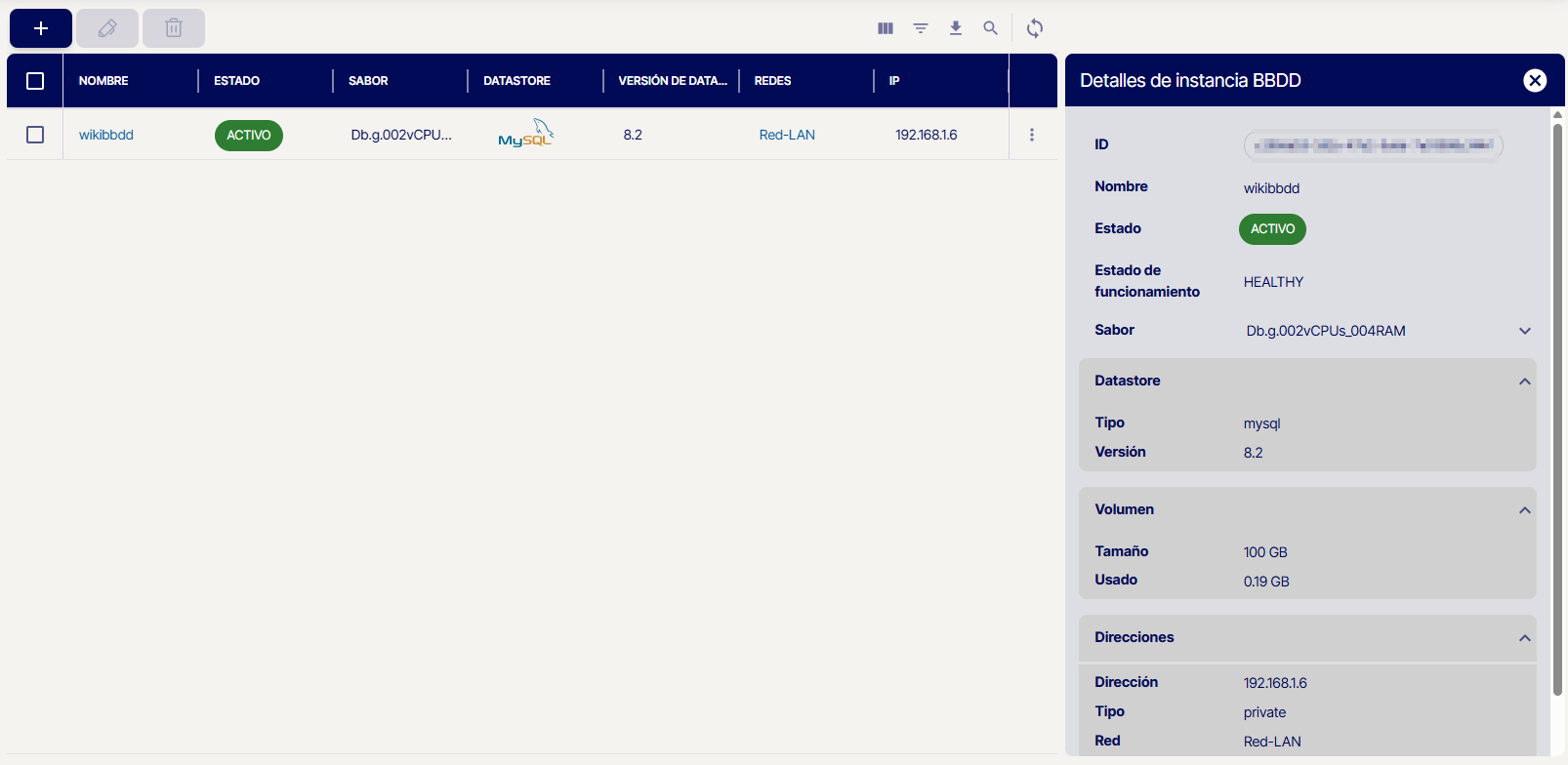
Task: Open the three-dot menu for wikibbdd row
Action: tap(1032, 135)
